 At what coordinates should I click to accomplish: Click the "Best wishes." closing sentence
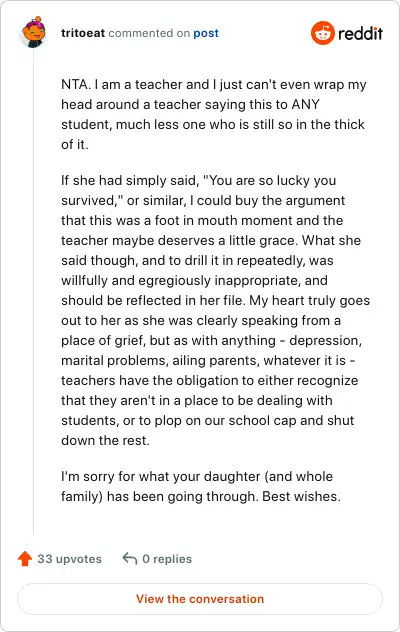[x=301, y=496]
